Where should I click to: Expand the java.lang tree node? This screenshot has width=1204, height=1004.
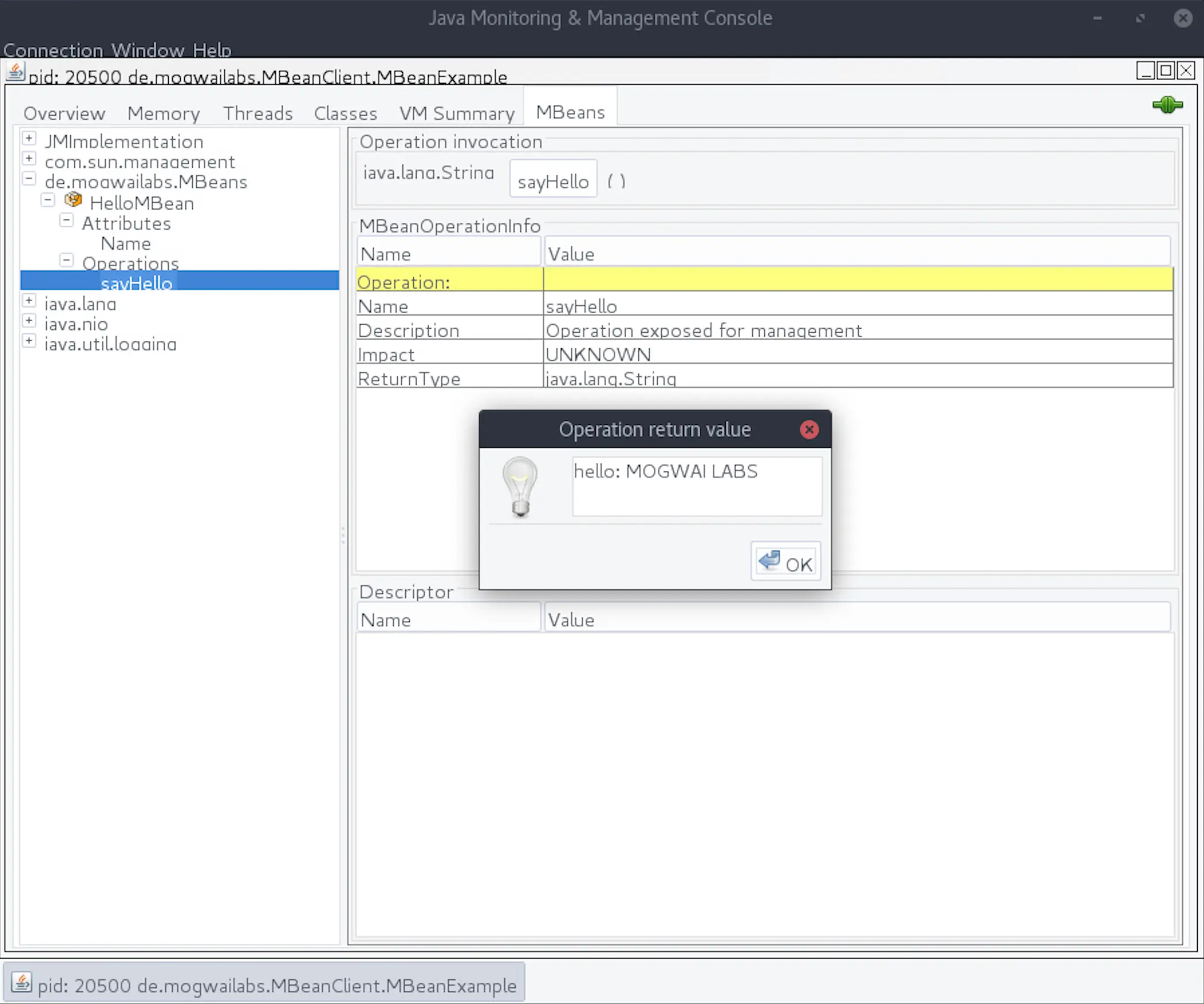coord(29,301)
